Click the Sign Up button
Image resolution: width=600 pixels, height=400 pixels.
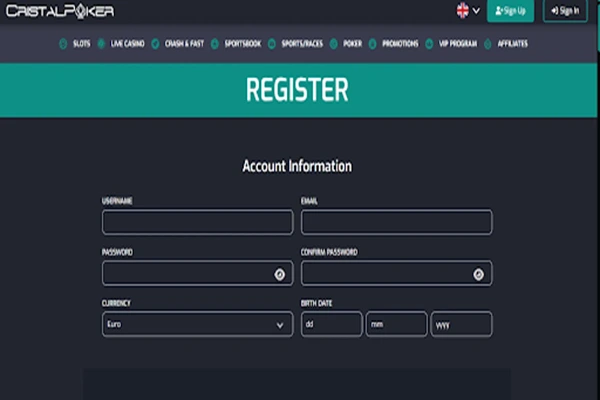510,11
